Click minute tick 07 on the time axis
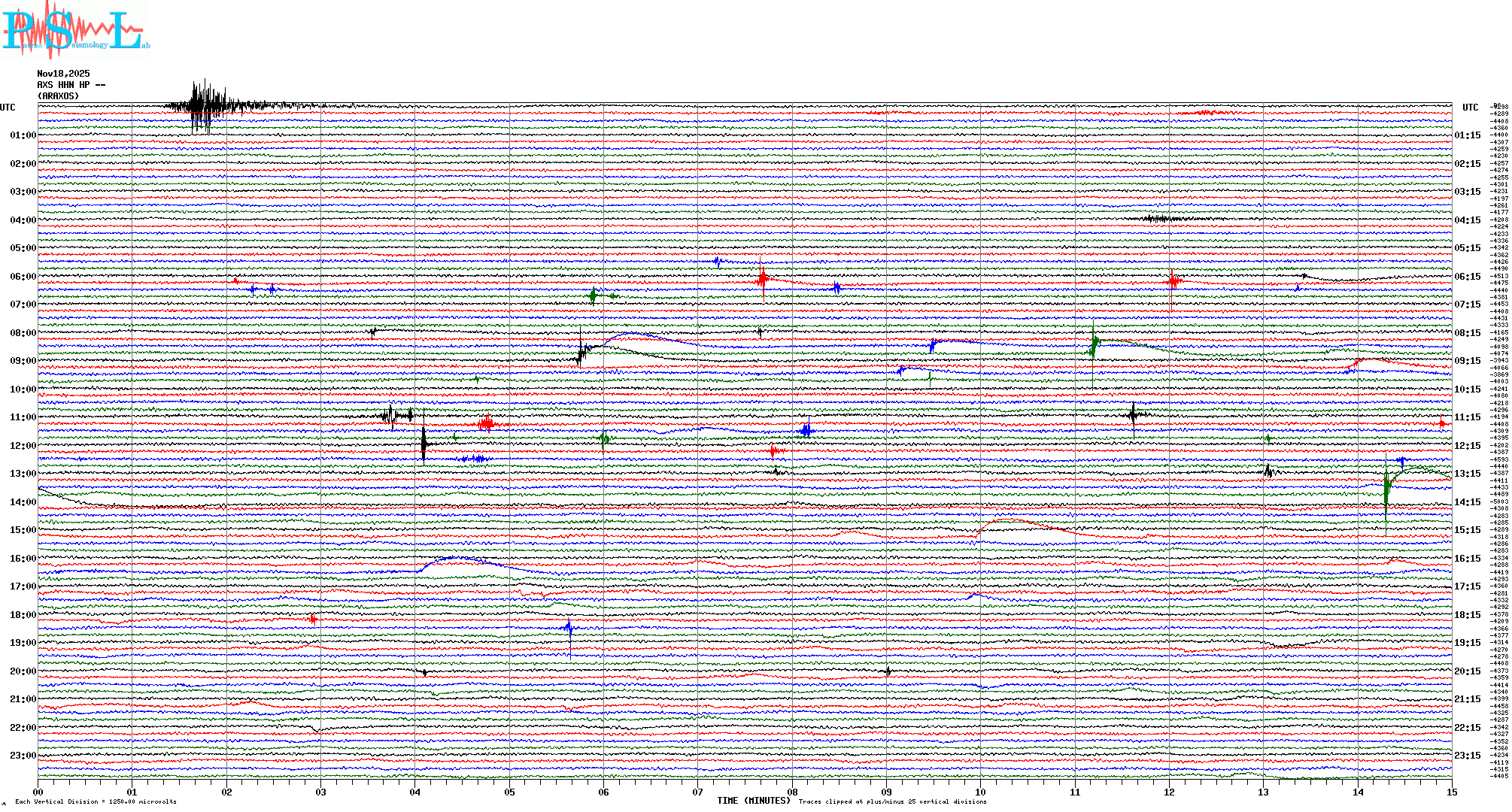Viewport: 1512px width, 812px height. click(697, 792)
